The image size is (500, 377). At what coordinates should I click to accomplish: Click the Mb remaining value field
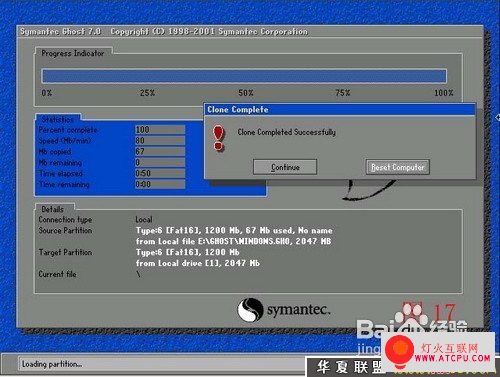click(x=160, y=162)
